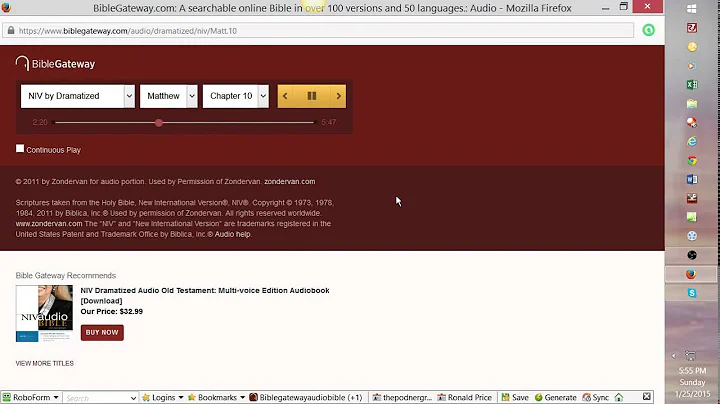This screenshot has height=404, width=720.
Task: Click the green circular icon right of address bar
Action: coord(648,30)
